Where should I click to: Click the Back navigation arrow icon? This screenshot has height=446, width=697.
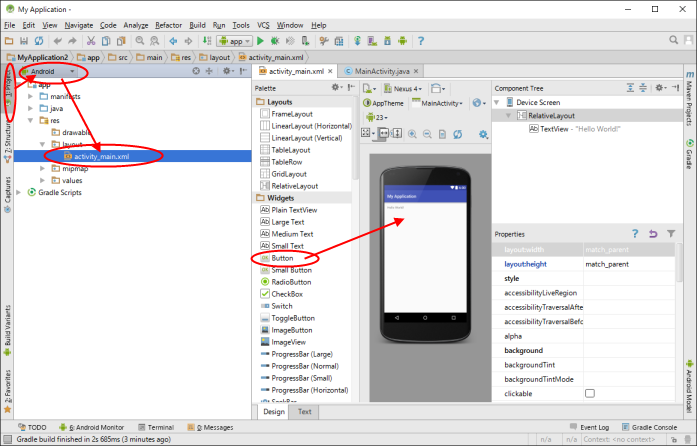(173, 41)
